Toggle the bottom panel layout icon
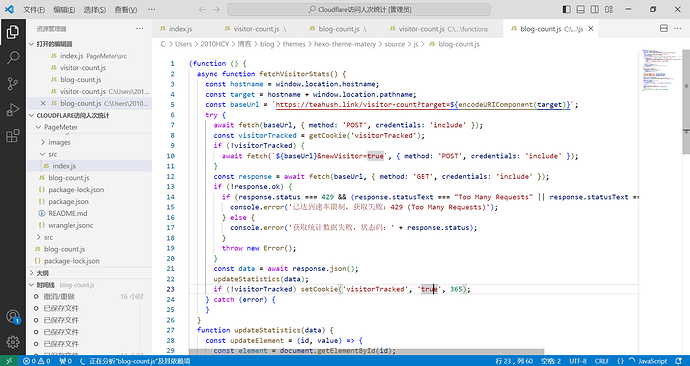Image resolution: width=690 pixels, height=366 pixels. pos(581,9)
